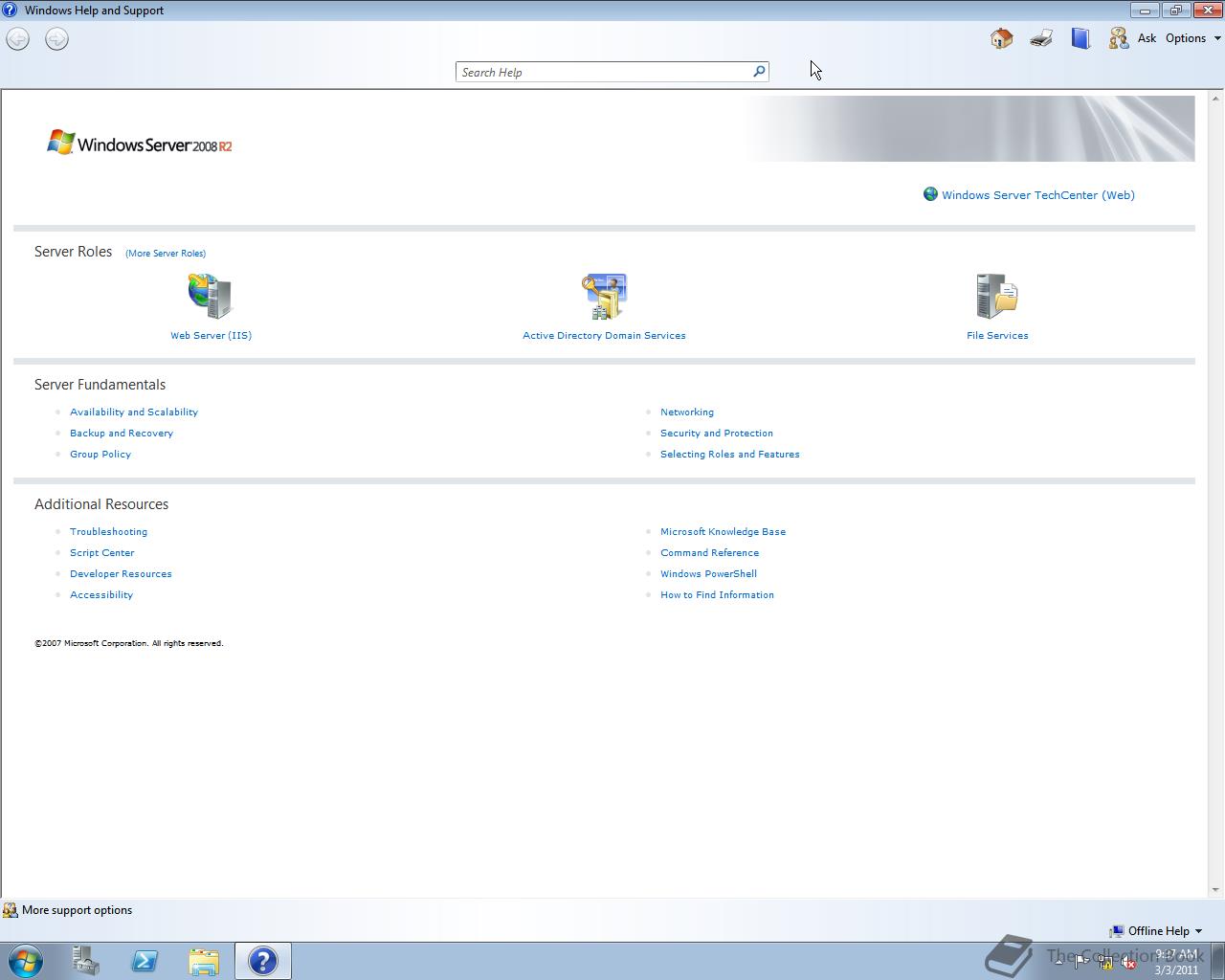Click the Windows Server 2008 R2 logo
The height and width of the screenshot is (980, 1225).
[140, 144]
